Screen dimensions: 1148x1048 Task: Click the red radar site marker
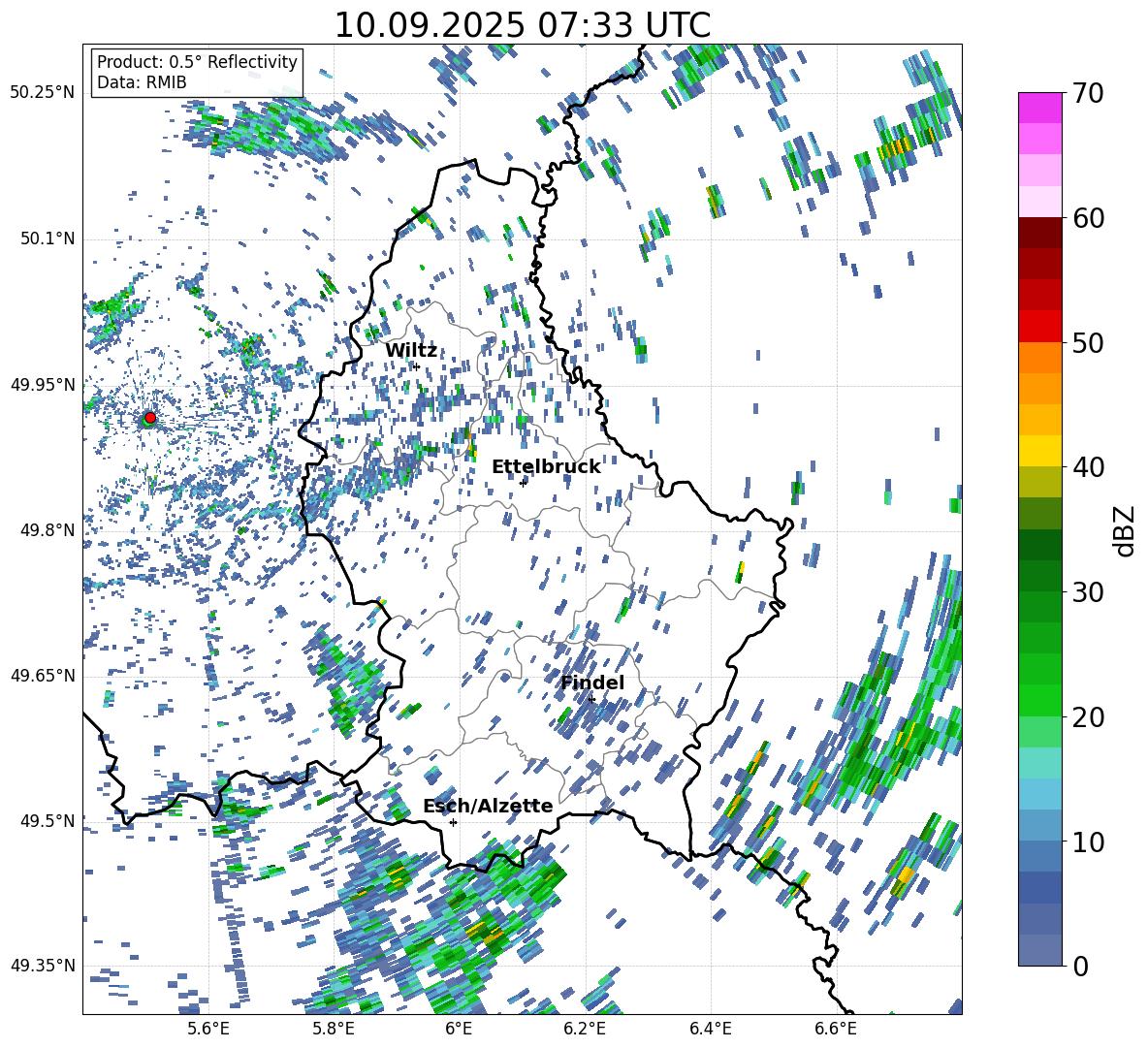(x=150, y=418)
